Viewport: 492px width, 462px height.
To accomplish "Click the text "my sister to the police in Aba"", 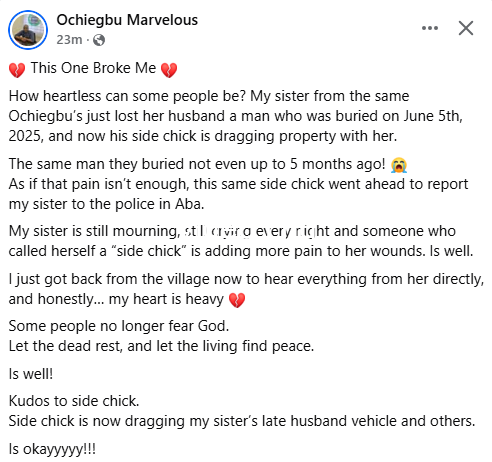I will pyautogui.click(x=106, y=204).
